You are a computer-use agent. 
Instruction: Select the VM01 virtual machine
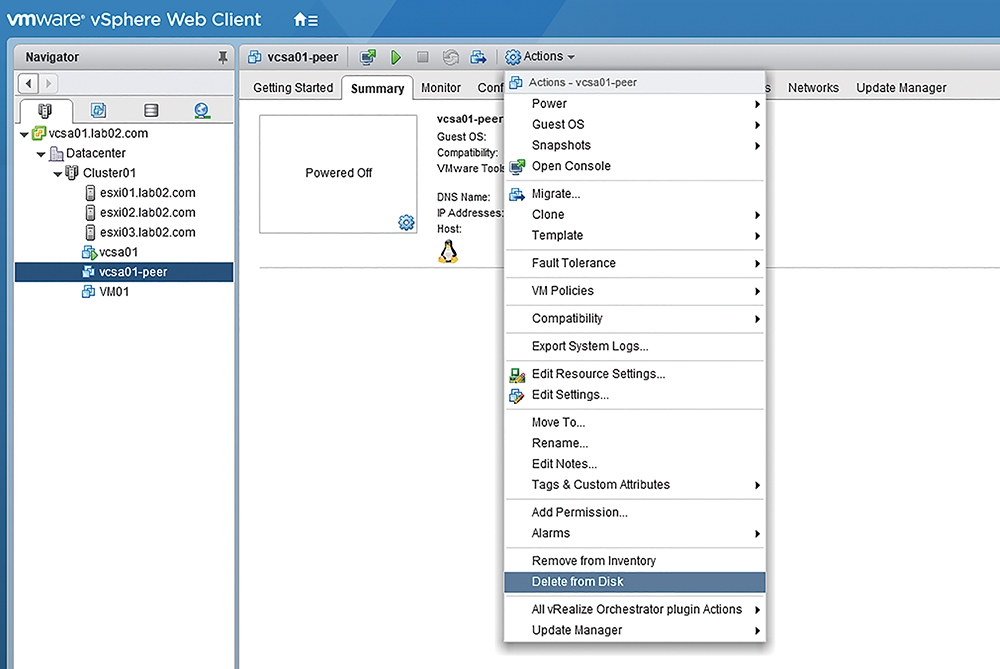(x=114, y=292)
